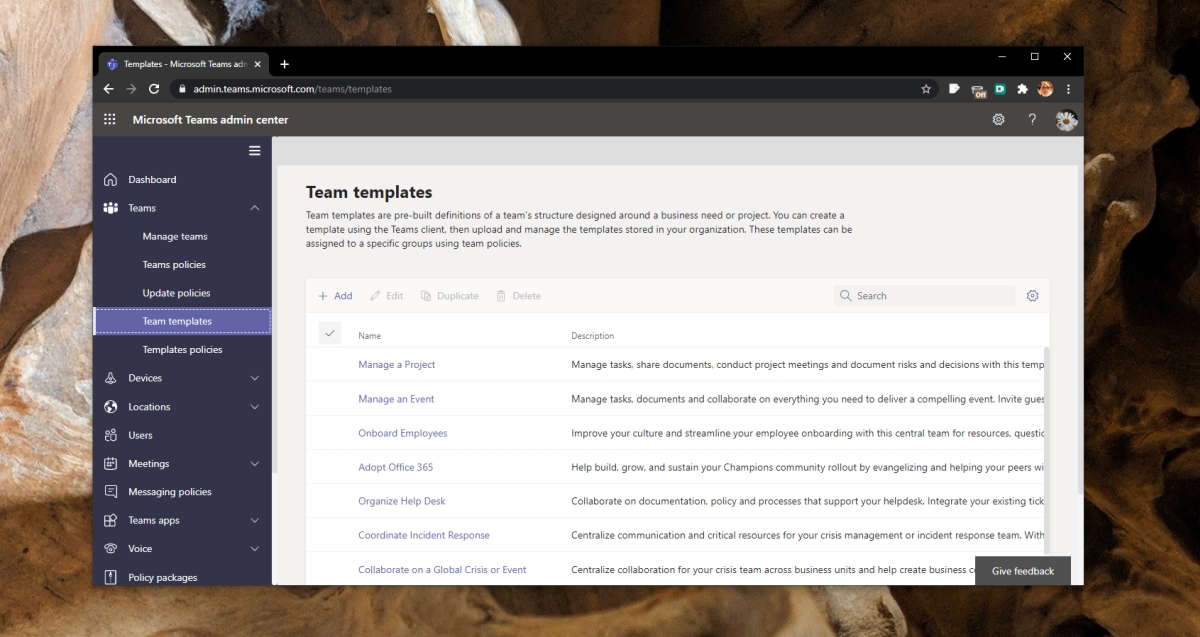Screen dimensions: 1200x637
Task: Collapse sidebar with hamburger menu icon
Action: 255,151
